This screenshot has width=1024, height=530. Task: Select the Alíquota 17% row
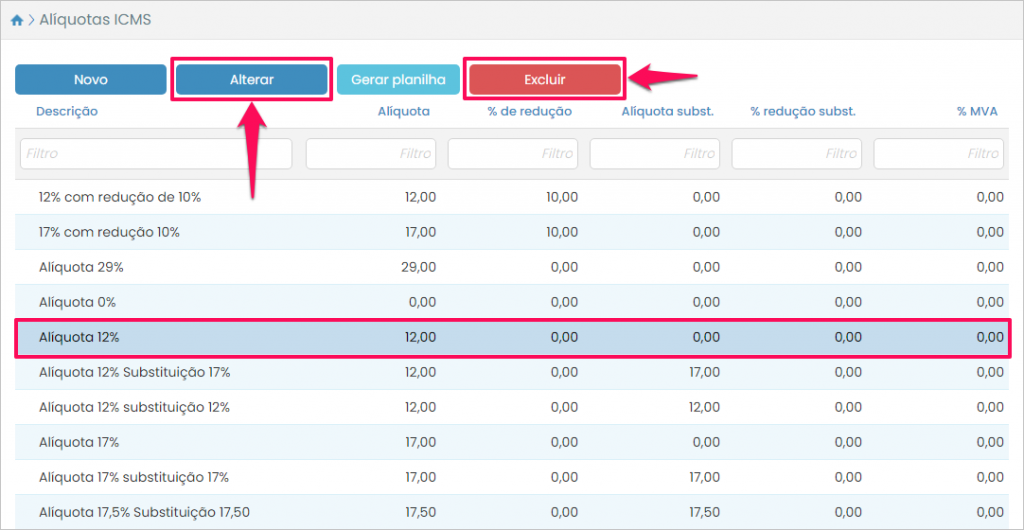pos(79,442)
